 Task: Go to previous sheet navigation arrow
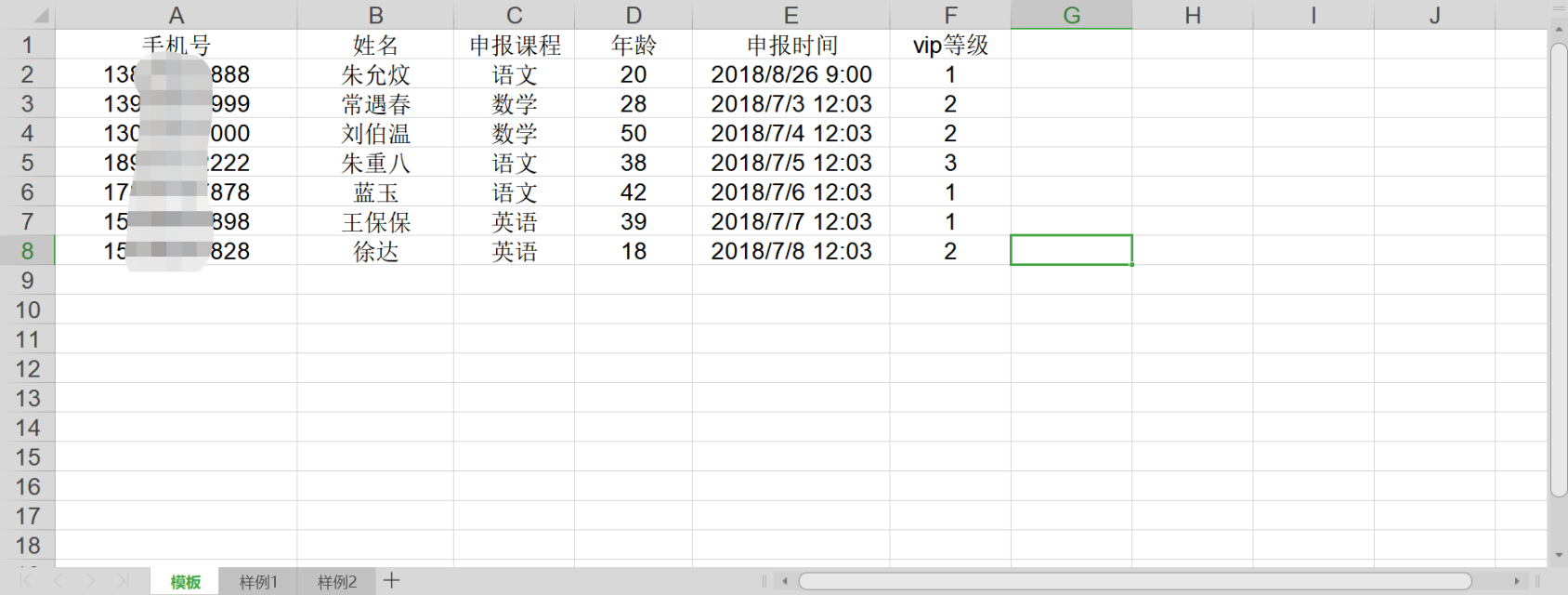pyautogui.click(x=58, y=581)
